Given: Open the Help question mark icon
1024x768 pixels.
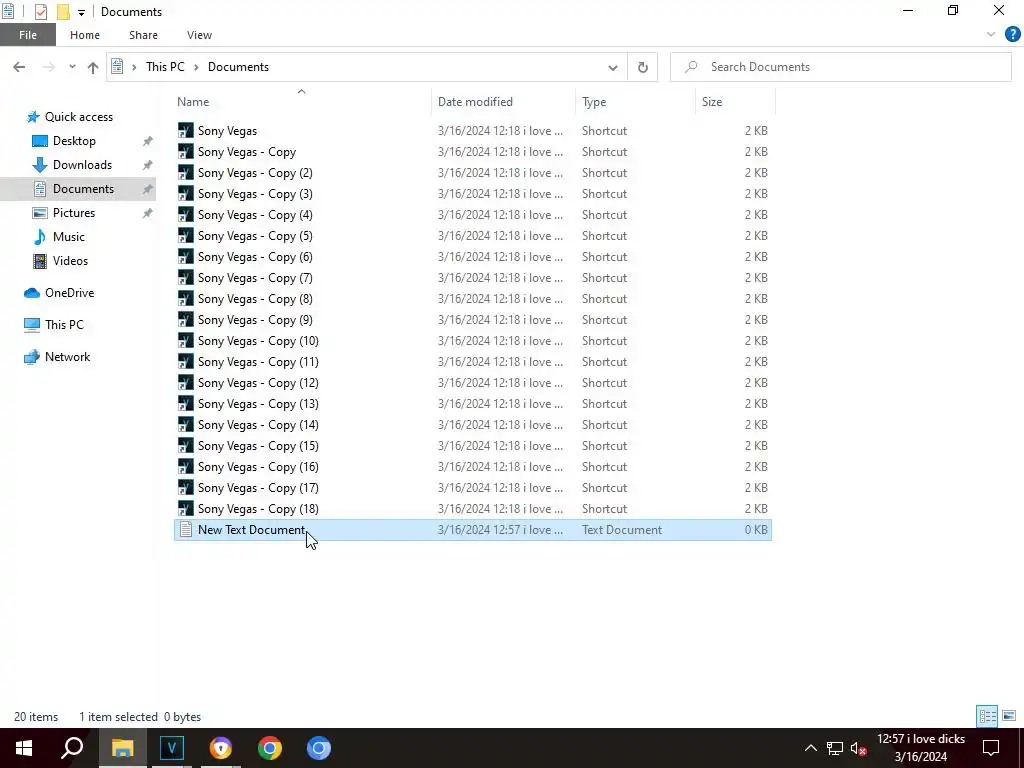Looking at the screenshot, I should 1012,34.
